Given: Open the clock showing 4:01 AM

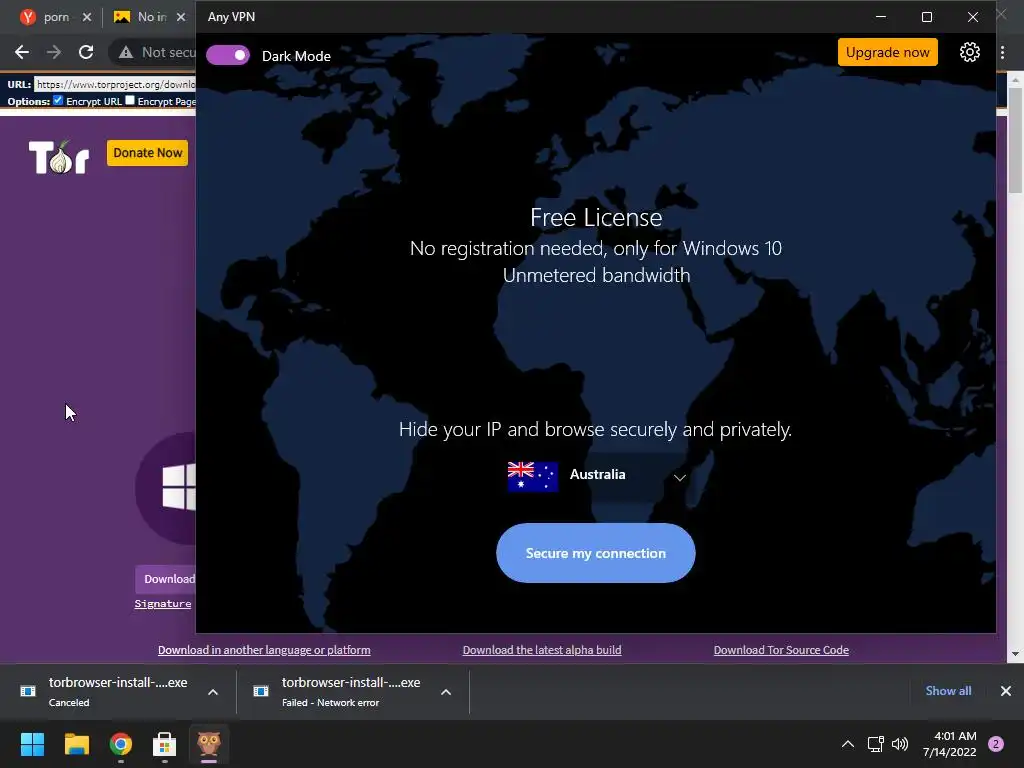Looking at the screenshot, I should [950, 744].
